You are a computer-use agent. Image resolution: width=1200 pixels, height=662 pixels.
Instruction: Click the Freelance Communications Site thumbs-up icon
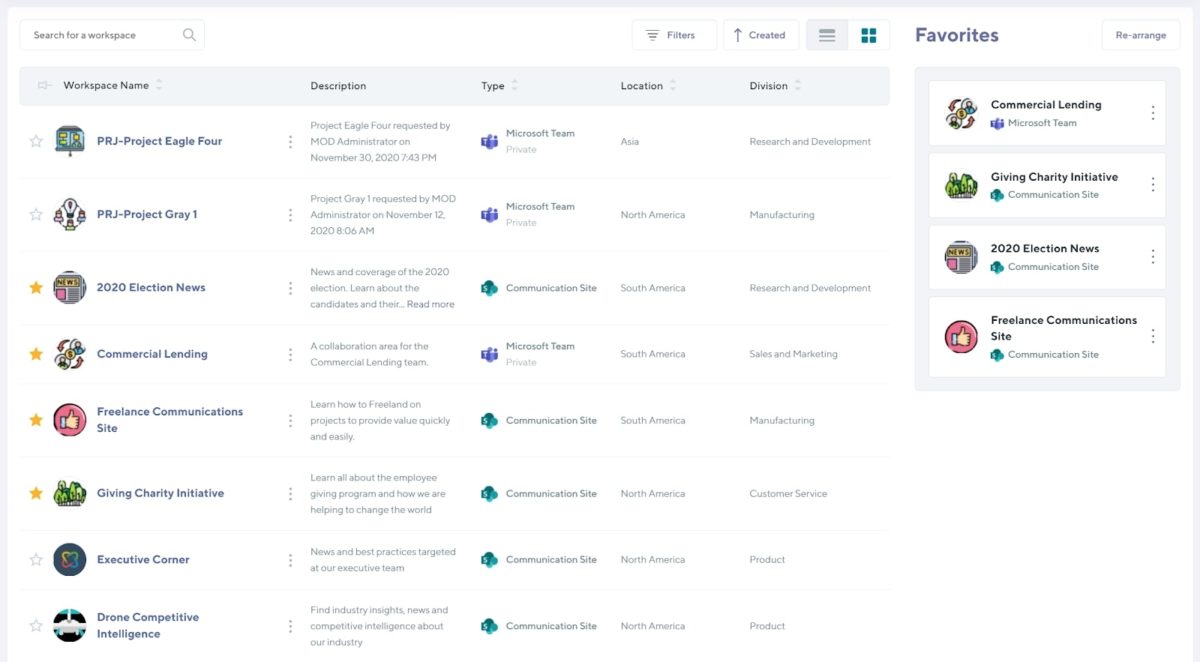[69, 420]
